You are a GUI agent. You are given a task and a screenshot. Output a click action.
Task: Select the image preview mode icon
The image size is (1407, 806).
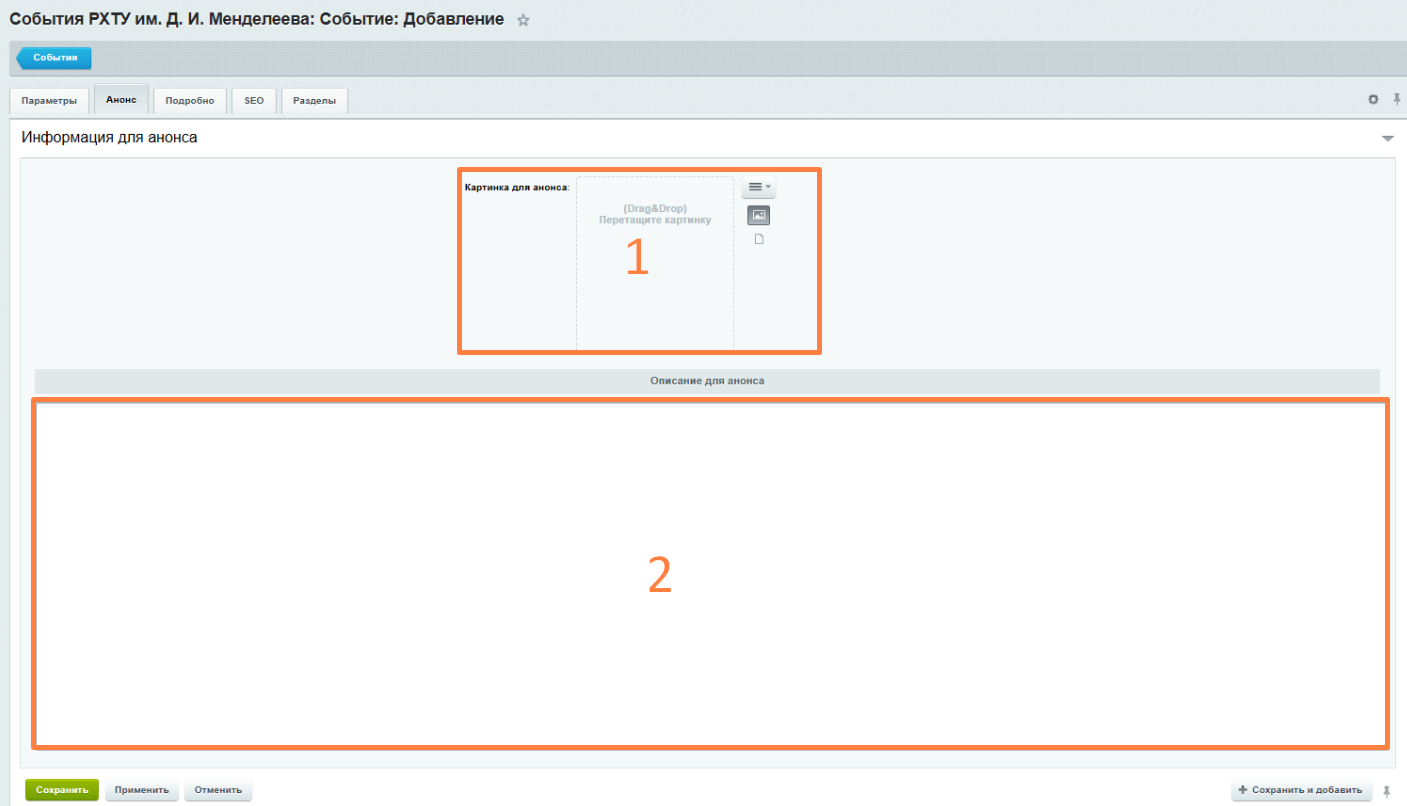pyautogui.click(x=759, y=215)
